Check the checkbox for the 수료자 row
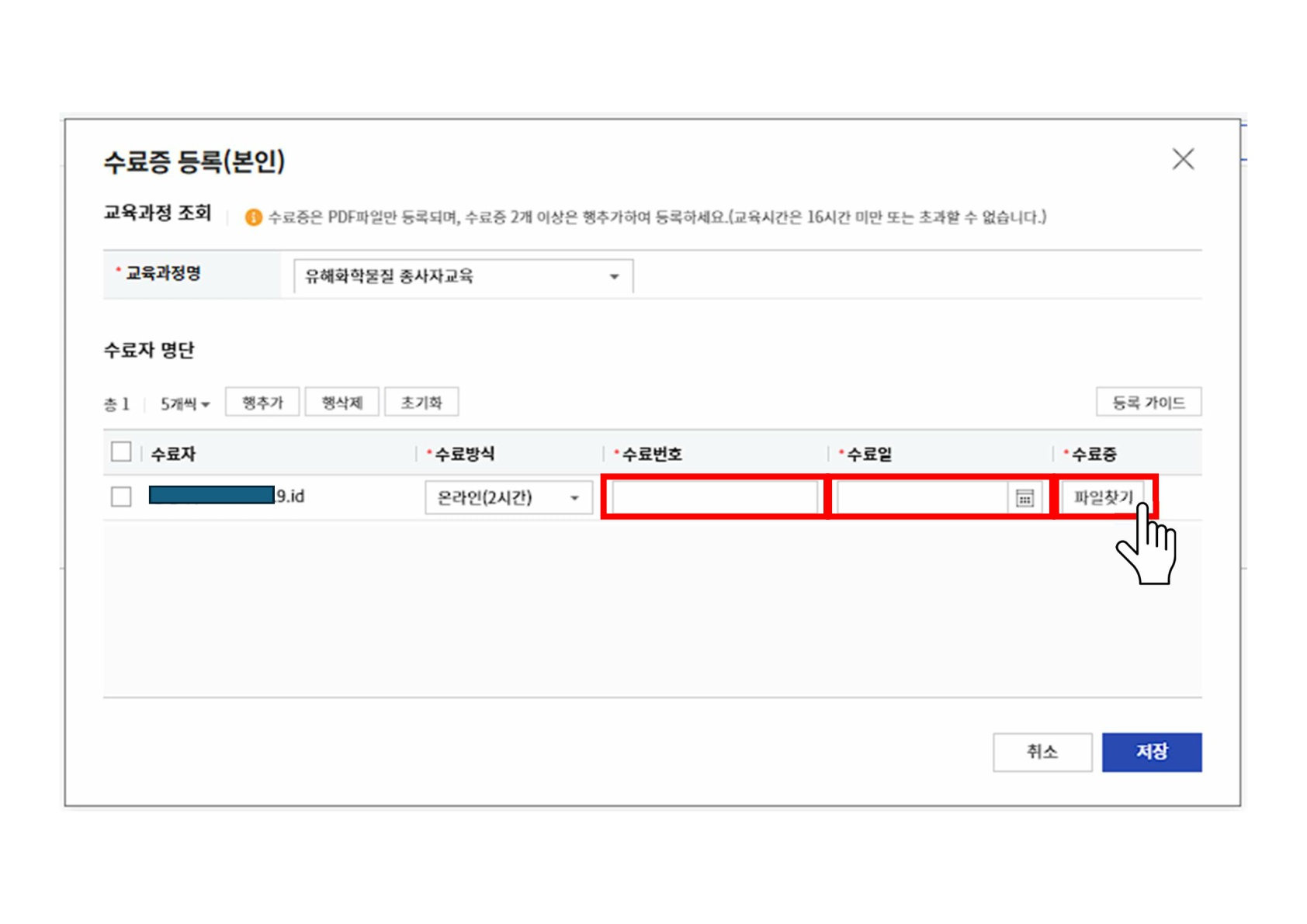The image size is (1307, 924). pos(121,497)
